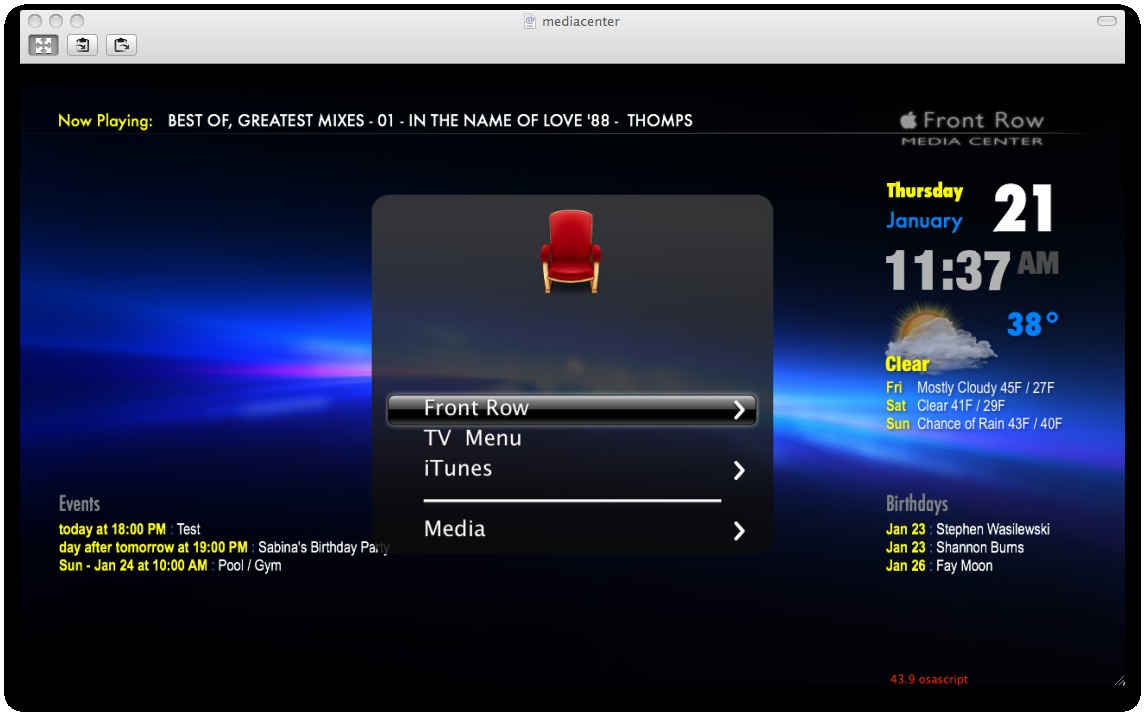Click the weather cloud and sun icon
1145x716 pixels.
[941, 336]
